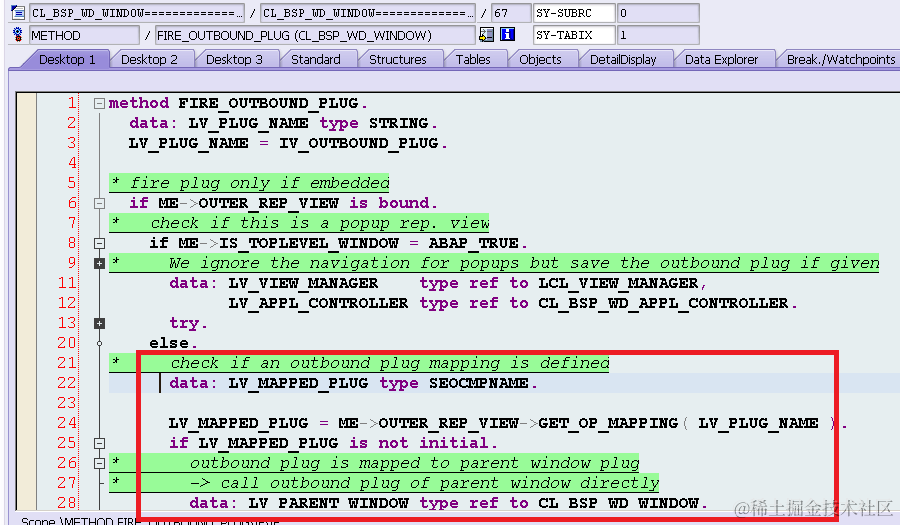The height and width of the screenshot is (525, 900).
Task: Click line number 3 in the margin
Action: point(71,143)
